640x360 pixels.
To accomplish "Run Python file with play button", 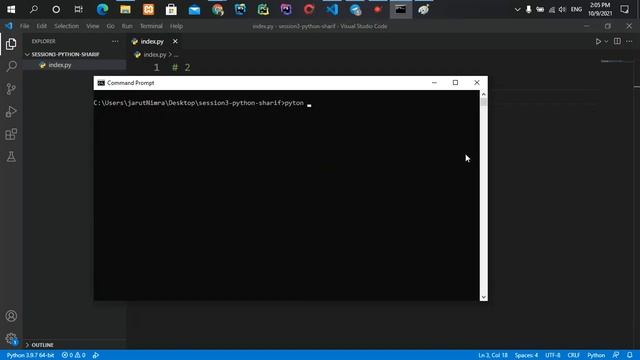I will coord(598,41).
